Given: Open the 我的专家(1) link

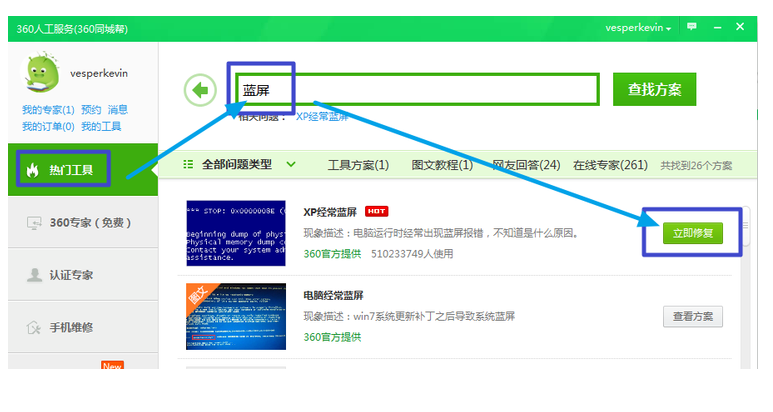Looking at the screenshot, I should coord(48,110).
